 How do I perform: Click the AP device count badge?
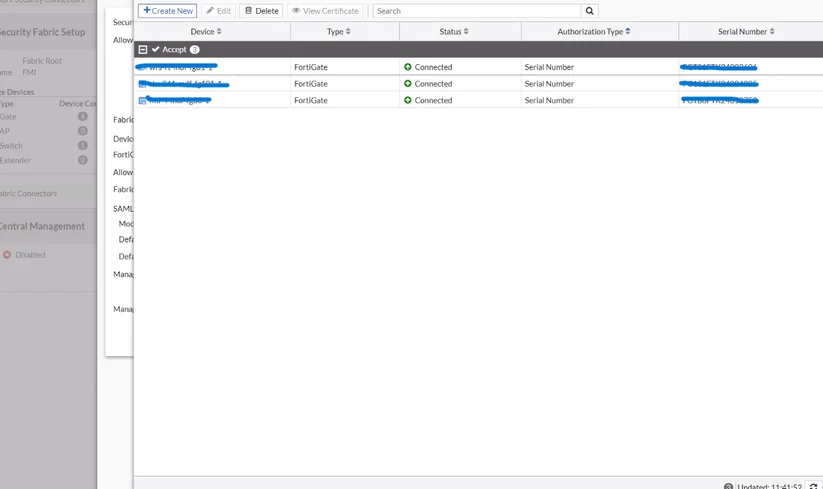click(x=83, y=131)
